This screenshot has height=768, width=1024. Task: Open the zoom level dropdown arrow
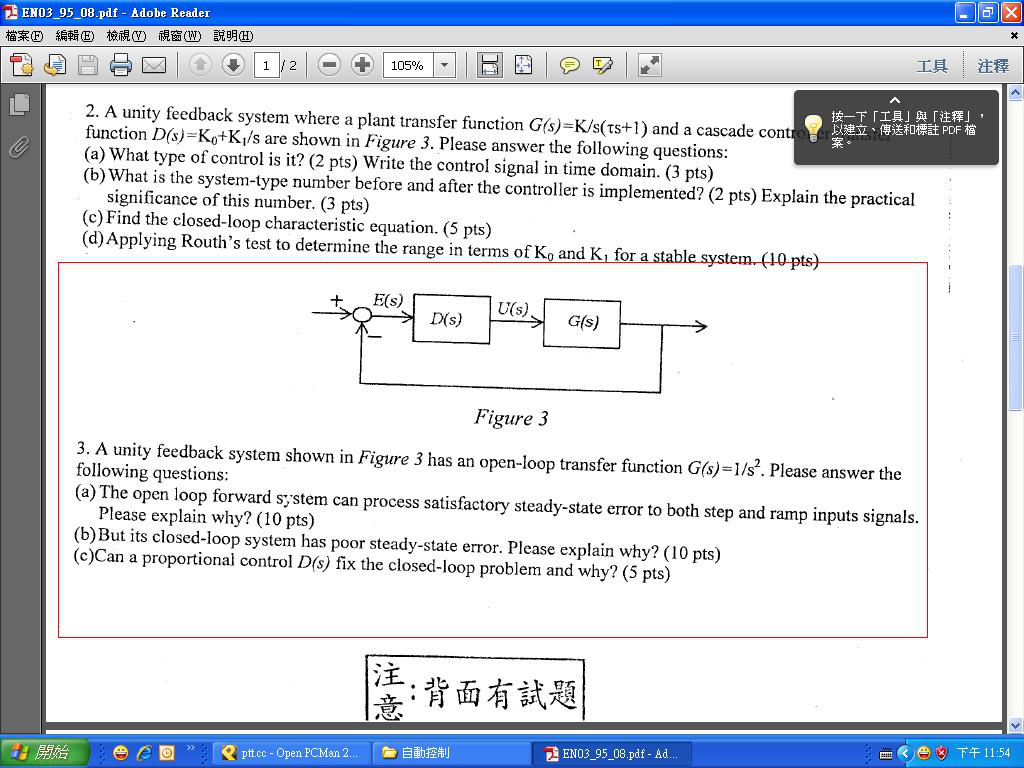[x=445, y=65]
